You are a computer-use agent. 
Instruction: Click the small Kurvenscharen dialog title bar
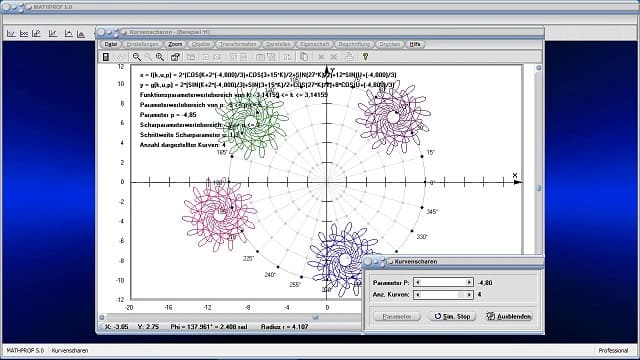pyautogui.click(x=453, y=262)
